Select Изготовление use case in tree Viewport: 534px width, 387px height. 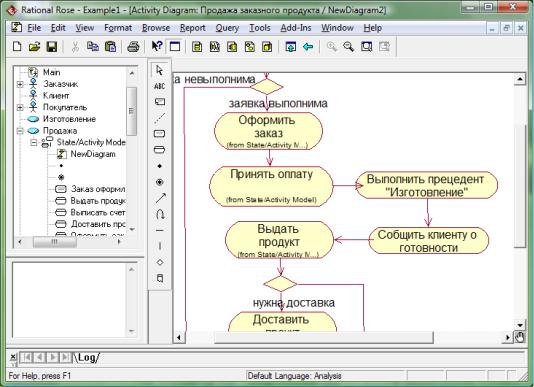click(69, 119)
